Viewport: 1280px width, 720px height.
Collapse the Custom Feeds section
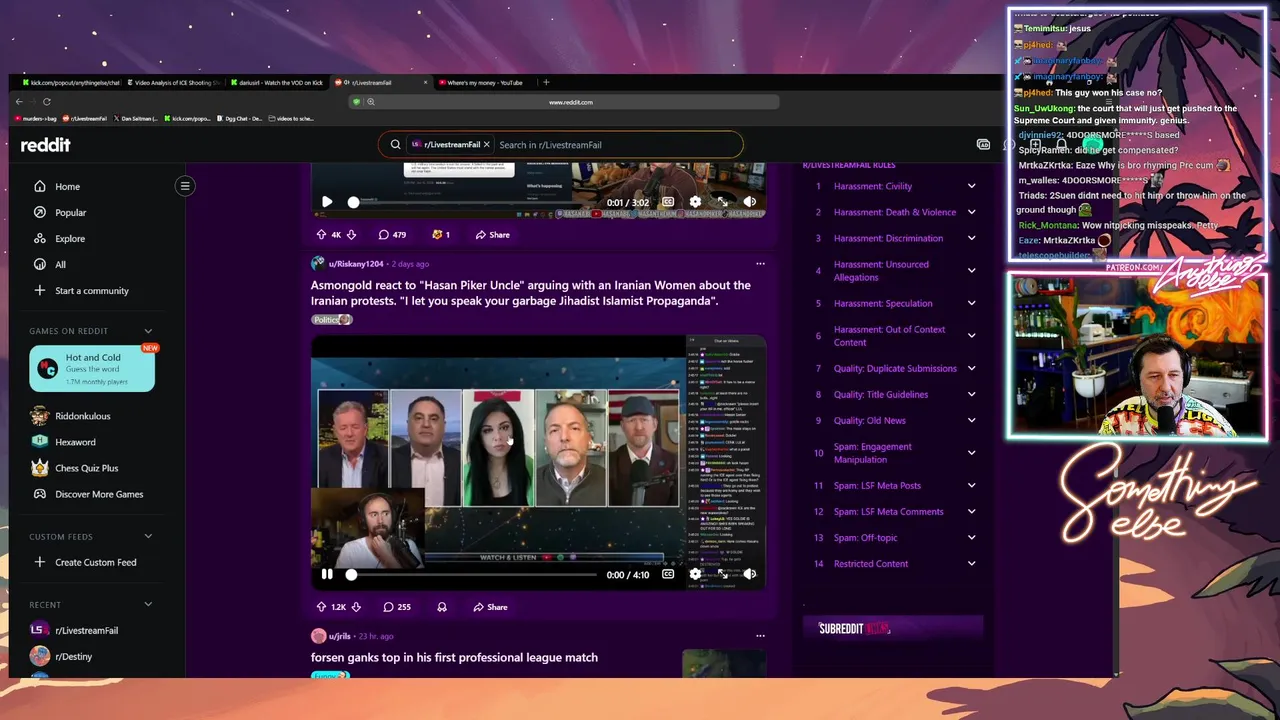pos(148,537)
